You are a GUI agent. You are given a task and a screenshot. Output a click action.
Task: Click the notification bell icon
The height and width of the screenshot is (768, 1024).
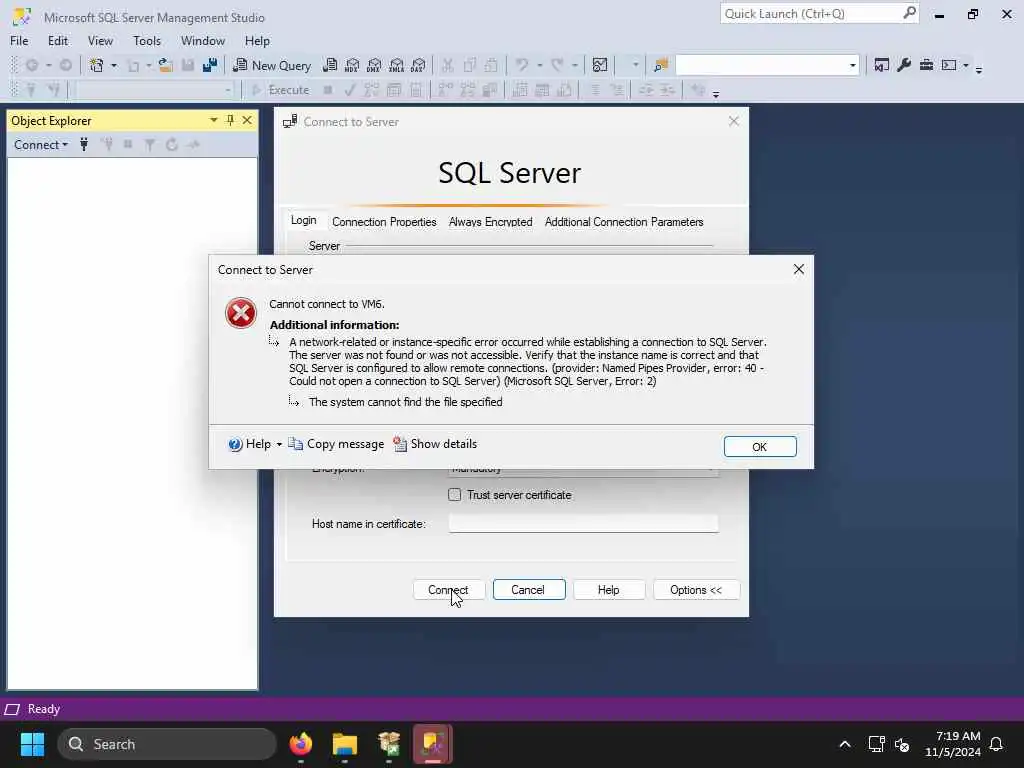996,744
